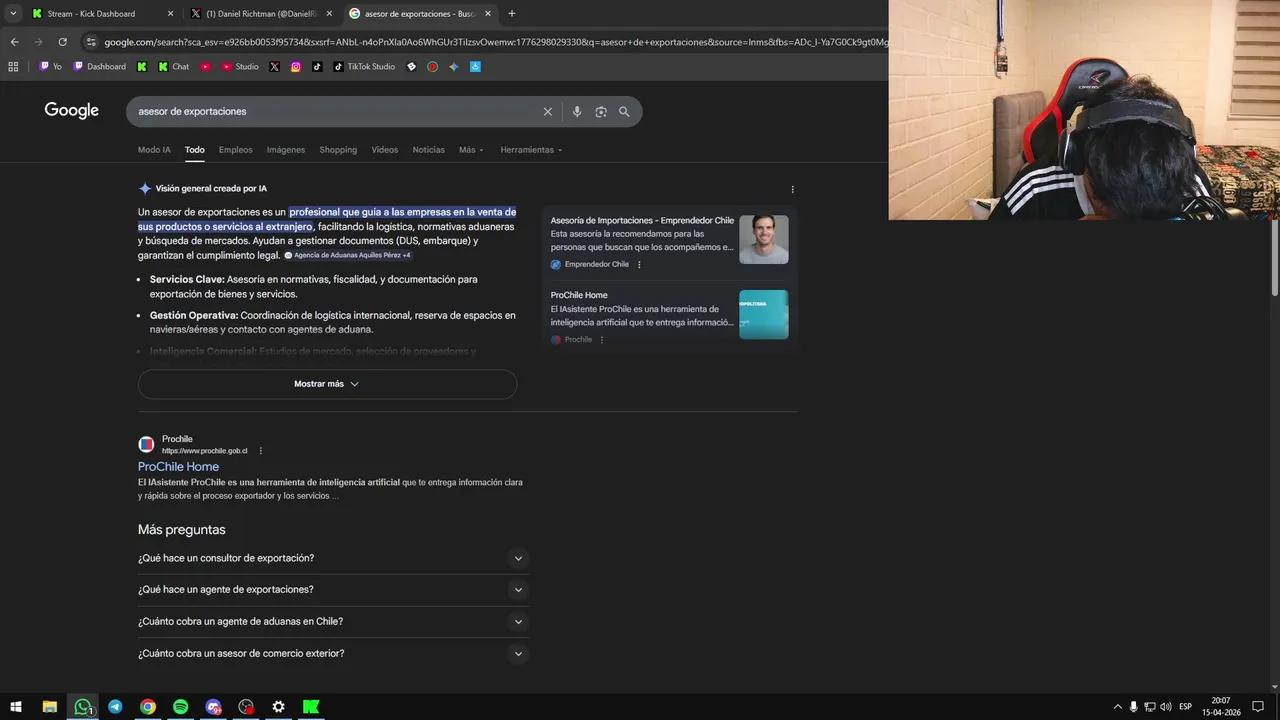Screen dimensions: 1280x720
Task: Open options dots next to Prochile result URL
Action: 260,451
